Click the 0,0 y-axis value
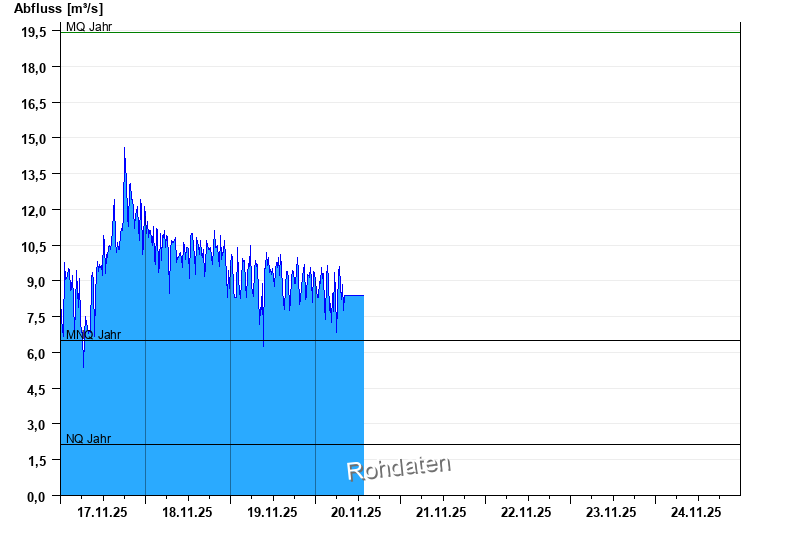 point(36,496)
